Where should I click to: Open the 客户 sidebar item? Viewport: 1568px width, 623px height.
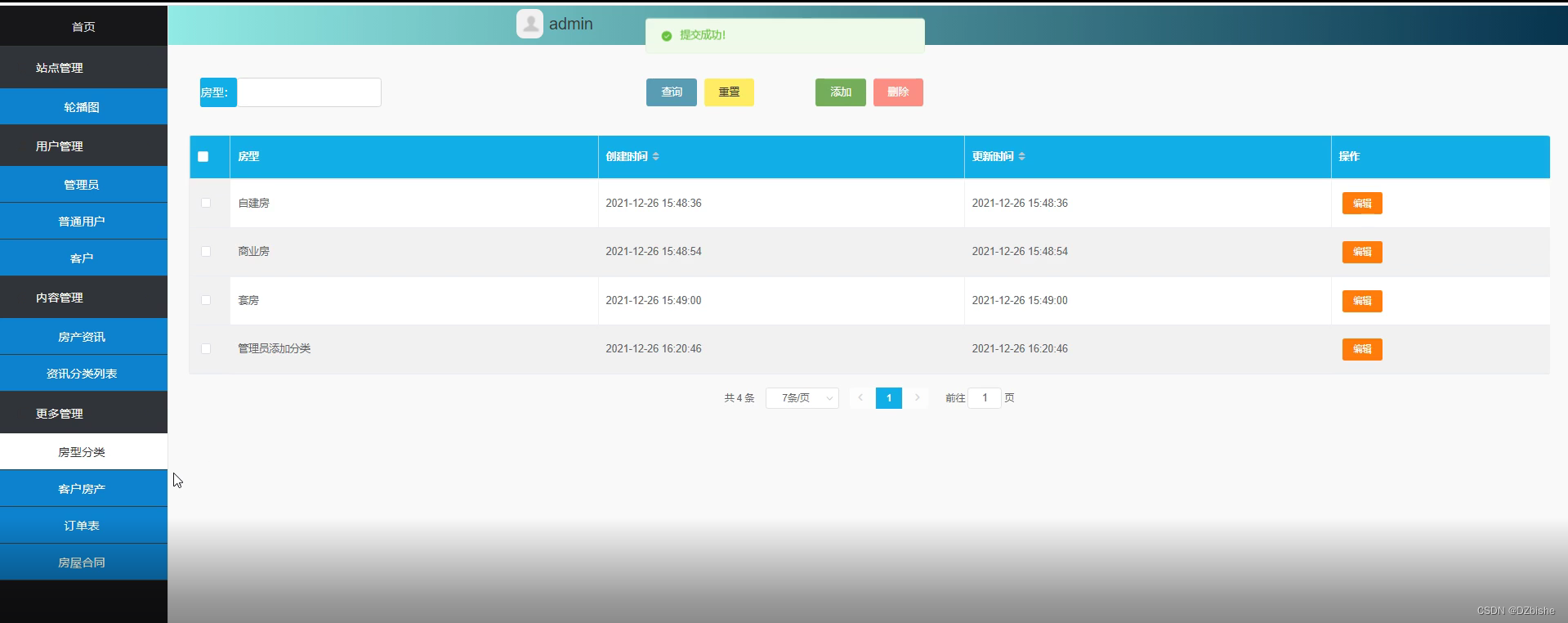click(x=83, y=258)
